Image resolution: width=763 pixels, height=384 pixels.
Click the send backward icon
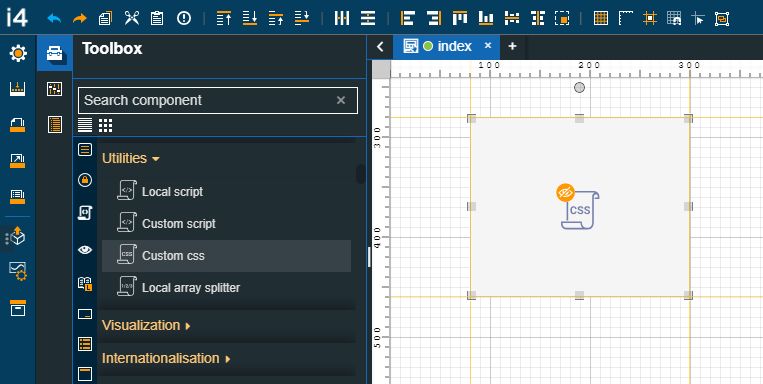click(x=302, y=18)
